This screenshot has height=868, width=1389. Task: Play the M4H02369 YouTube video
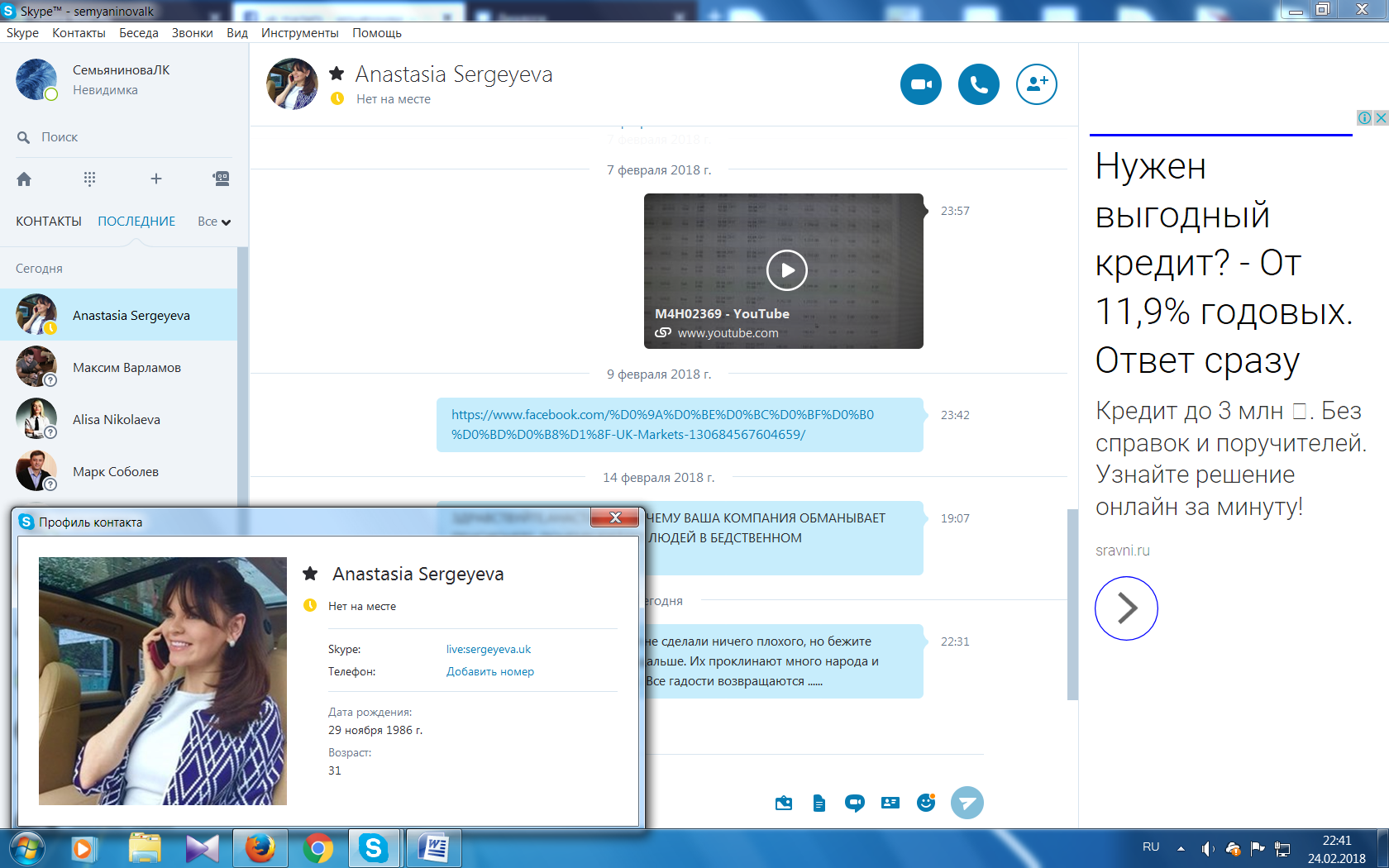[x=786, y=270]
